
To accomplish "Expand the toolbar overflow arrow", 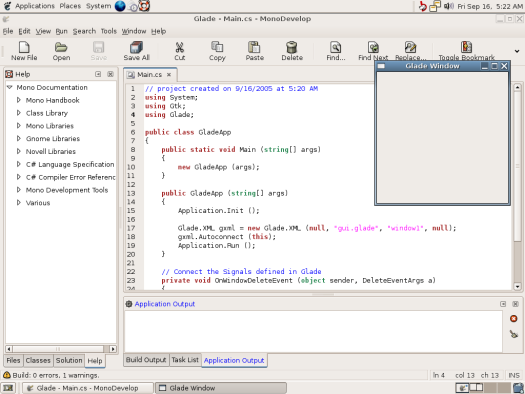I will [x=517, y=51].
